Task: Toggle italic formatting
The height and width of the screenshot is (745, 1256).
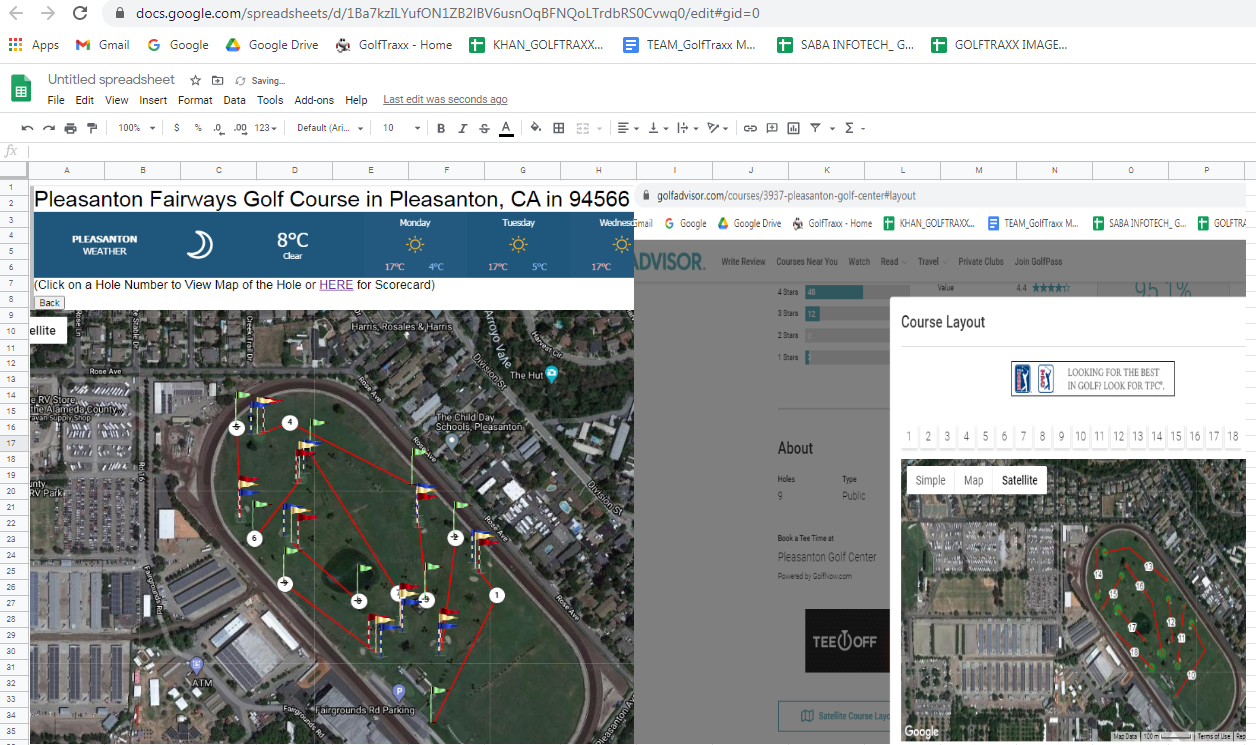Action: 462,128
